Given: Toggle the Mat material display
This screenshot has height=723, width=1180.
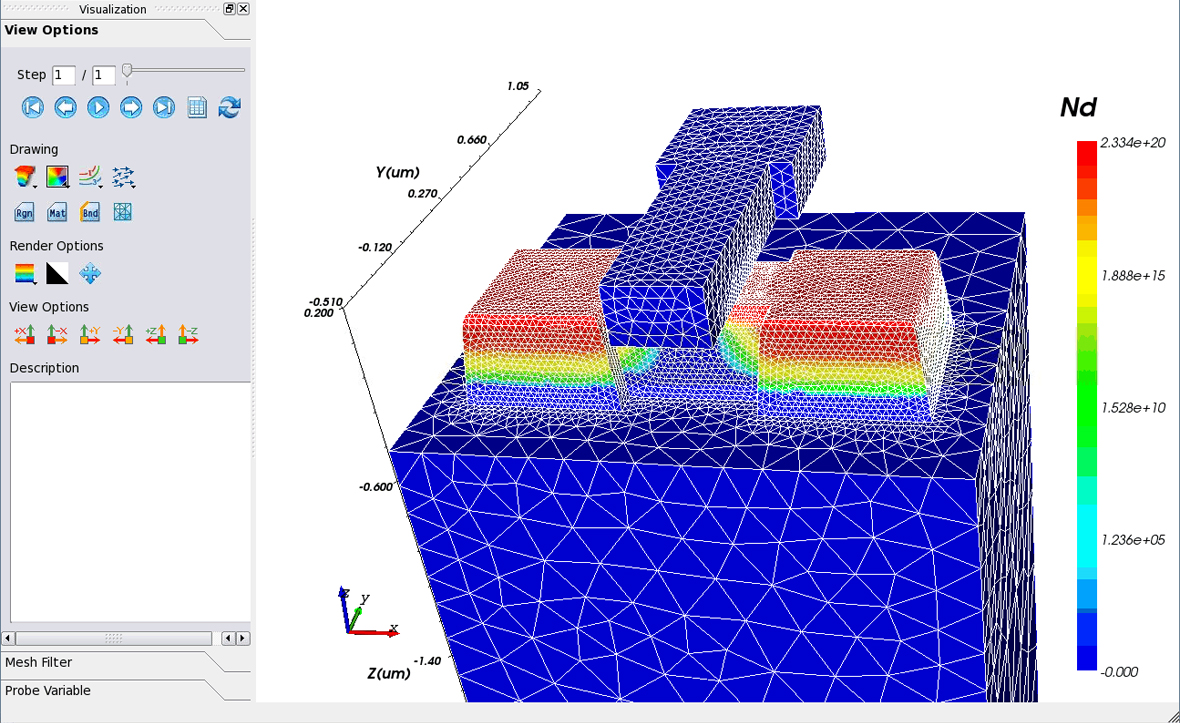Looking at the screenshot, I should click(57, 212).
